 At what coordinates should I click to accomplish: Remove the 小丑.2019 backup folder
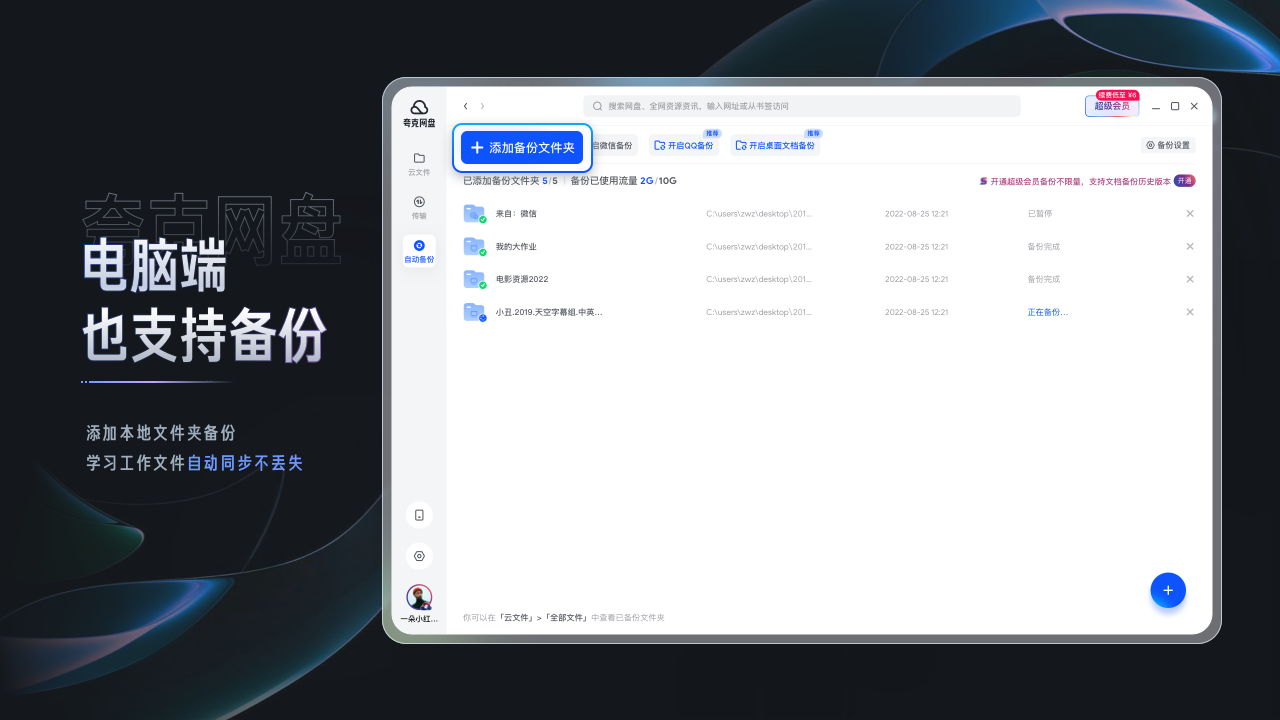(1190, 312)
